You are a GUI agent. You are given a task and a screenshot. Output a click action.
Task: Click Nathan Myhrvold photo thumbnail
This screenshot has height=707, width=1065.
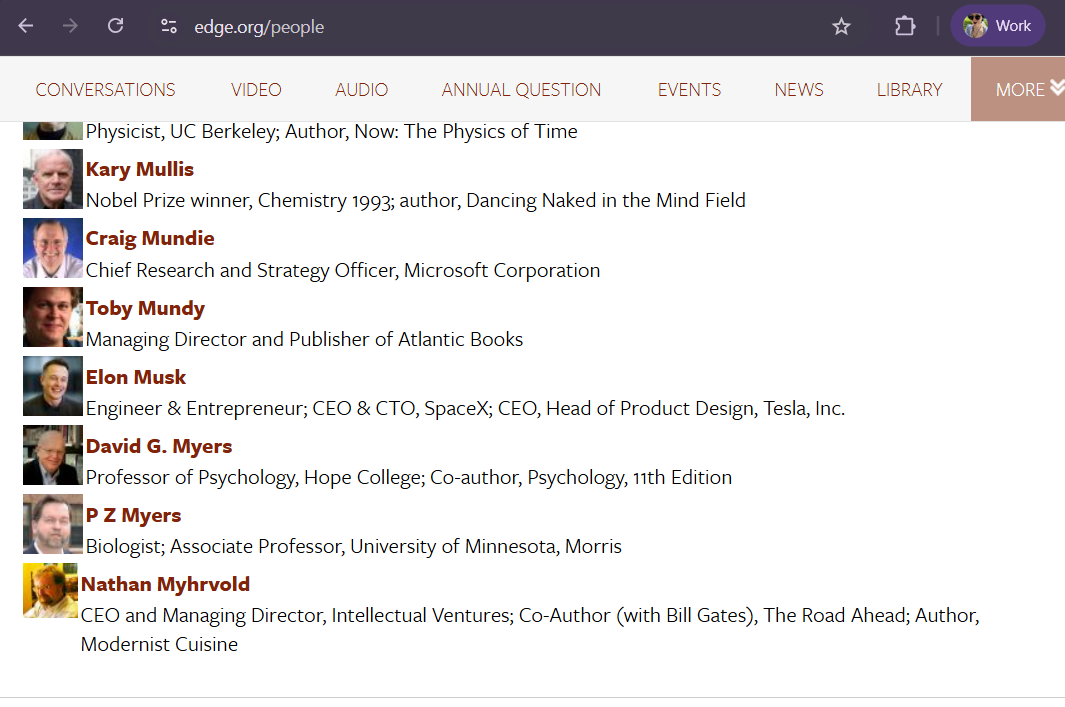click(x=50, y=590)
